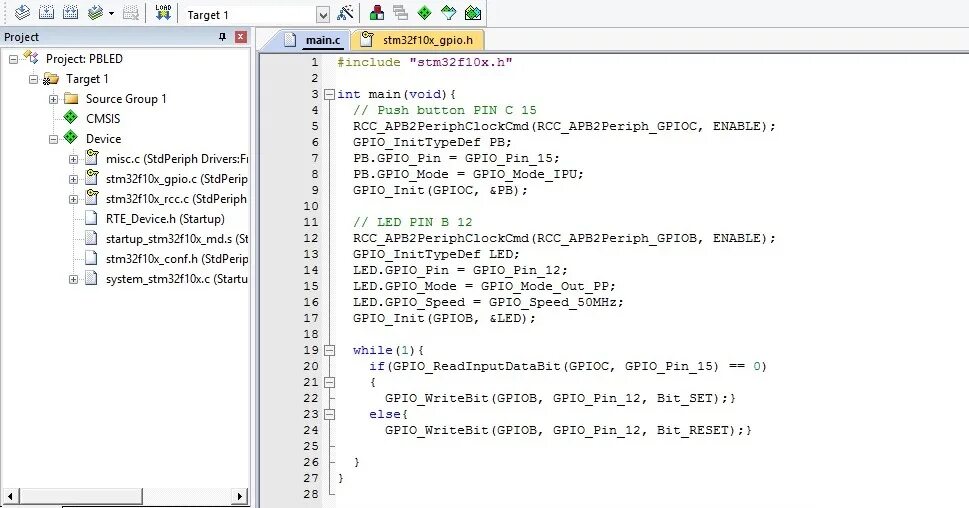Collapse the Project: PBLED tree node
969x508 pixels.
point(14,59)
